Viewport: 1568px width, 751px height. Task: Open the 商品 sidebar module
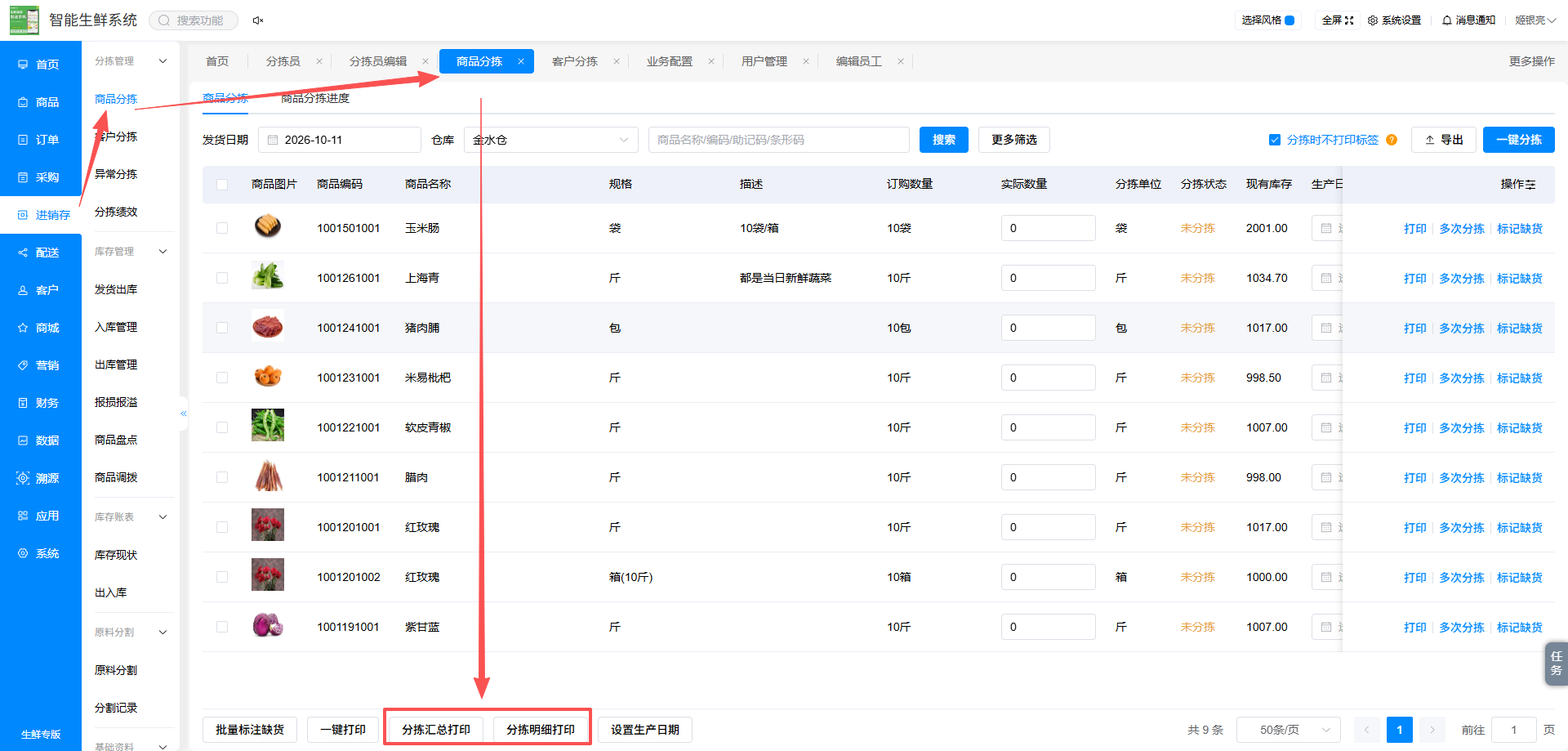click(41, 102)
